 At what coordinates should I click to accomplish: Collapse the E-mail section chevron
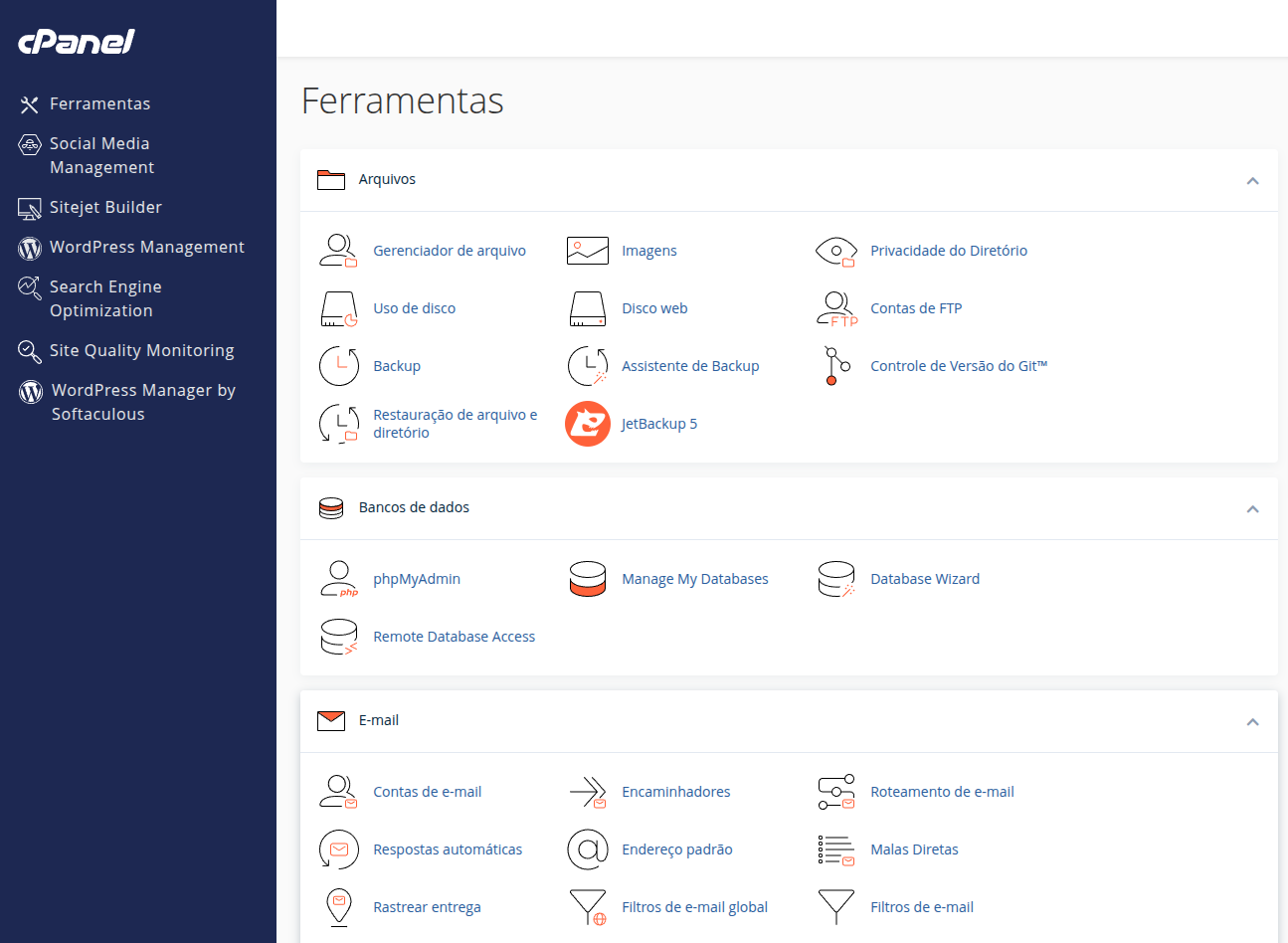tap(1252, 721)
